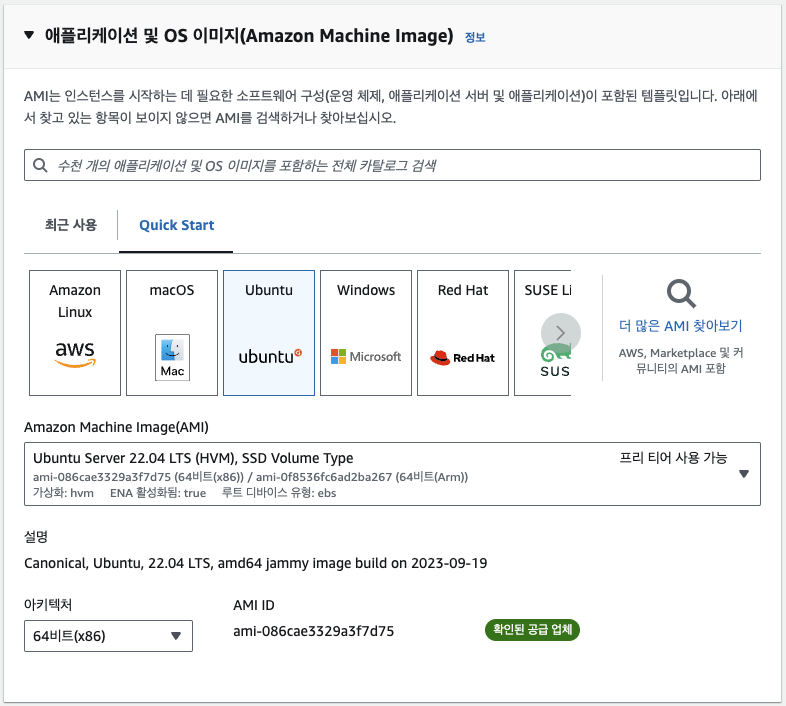Click the 가상화: hvm text

coord(63,493)
